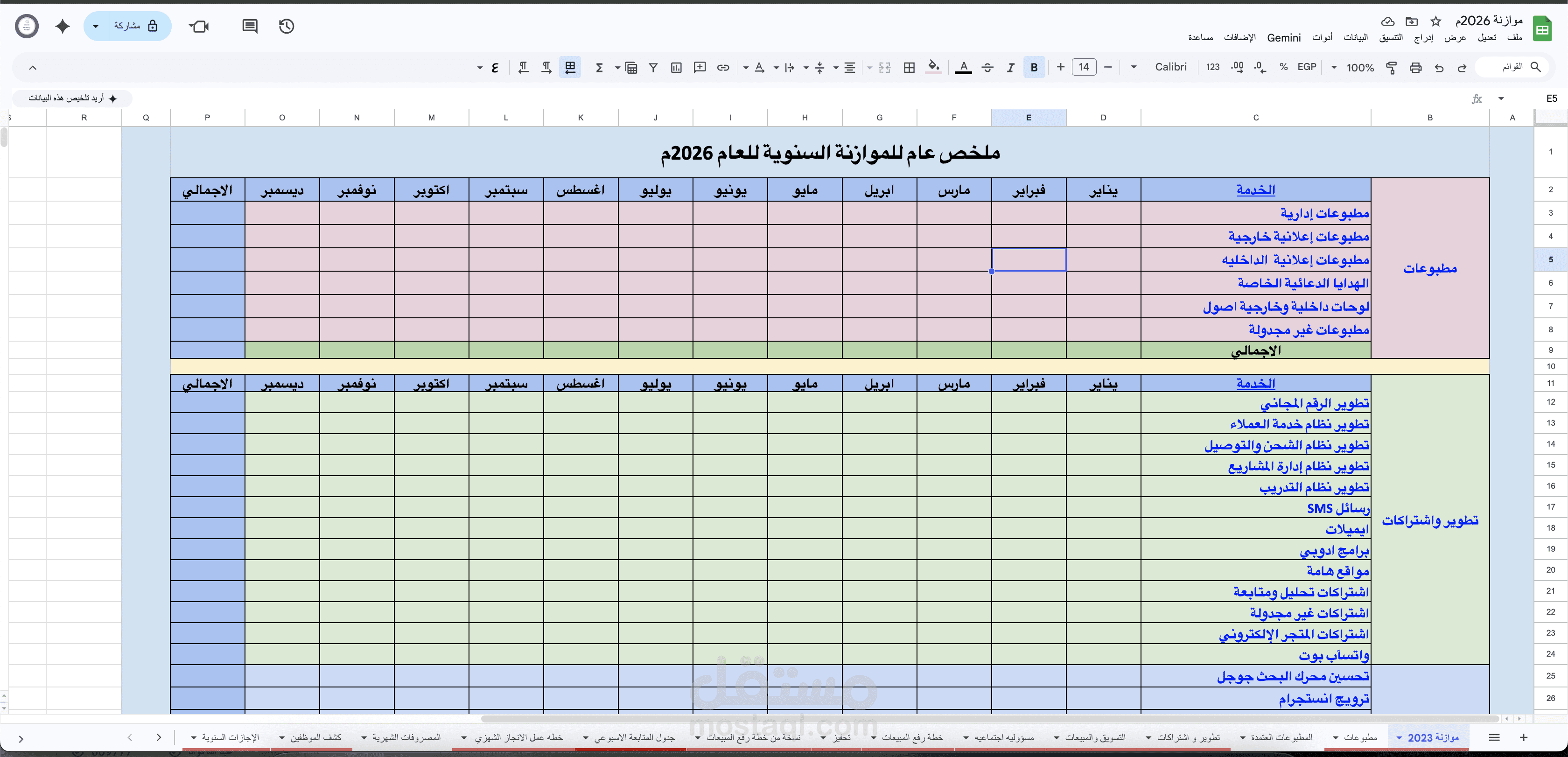Toggle bold formatting button
The height and width of the screenshot is (757, 1568).
point(1034,68)
